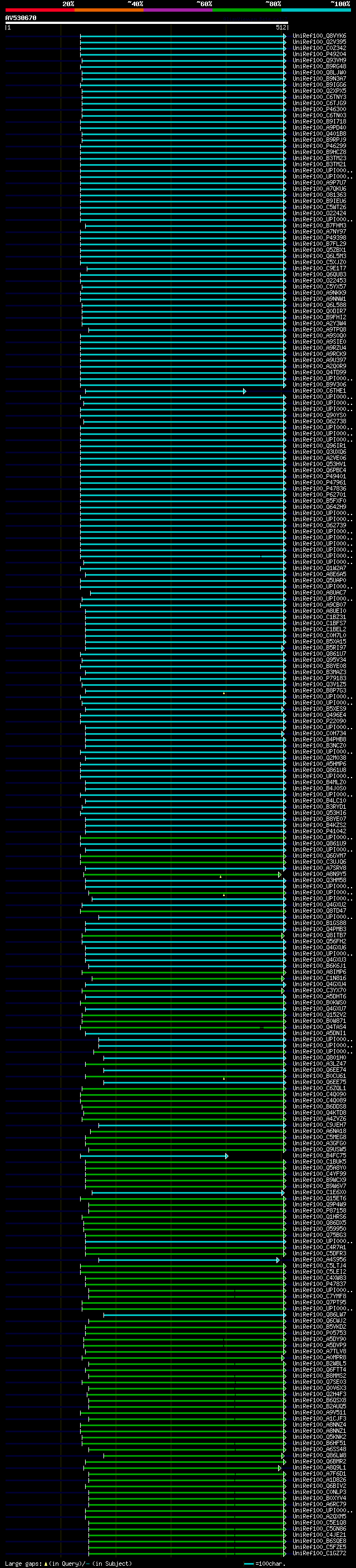Click the UniRef100_Q4GXU2 hit label

[319, 904]
